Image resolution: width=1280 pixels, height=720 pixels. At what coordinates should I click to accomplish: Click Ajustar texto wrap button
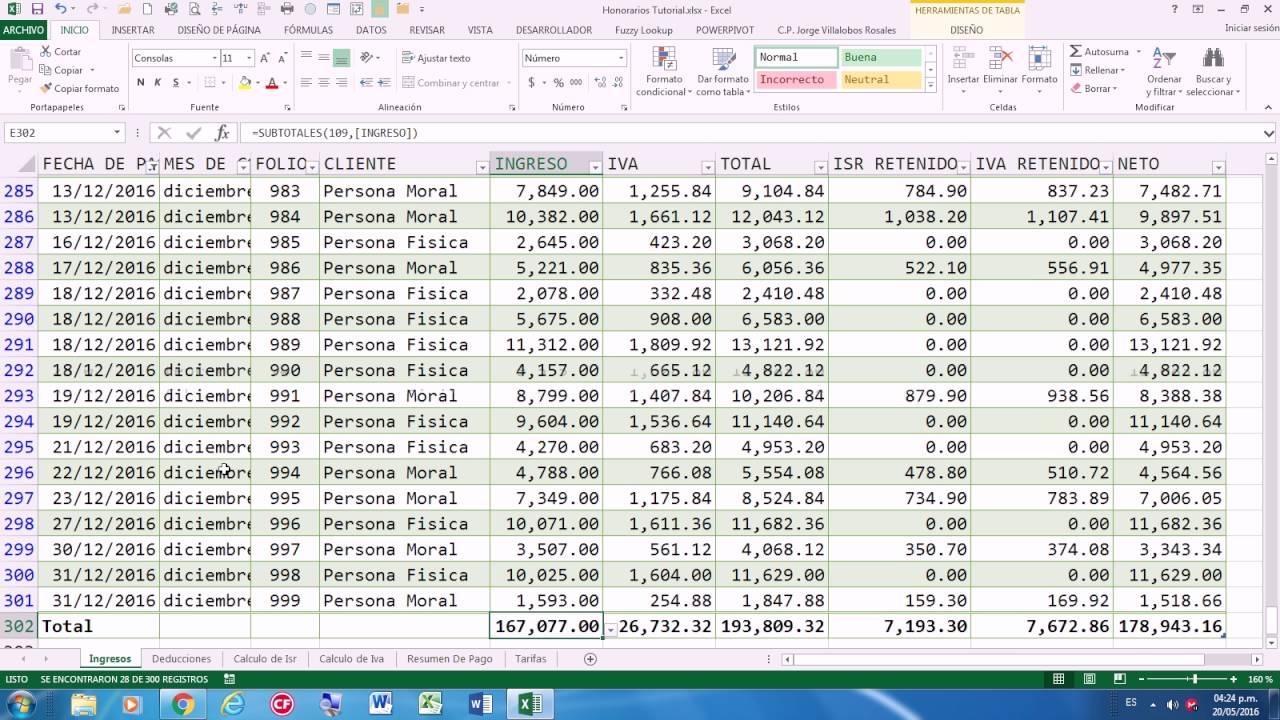click(x=436, y=58)
